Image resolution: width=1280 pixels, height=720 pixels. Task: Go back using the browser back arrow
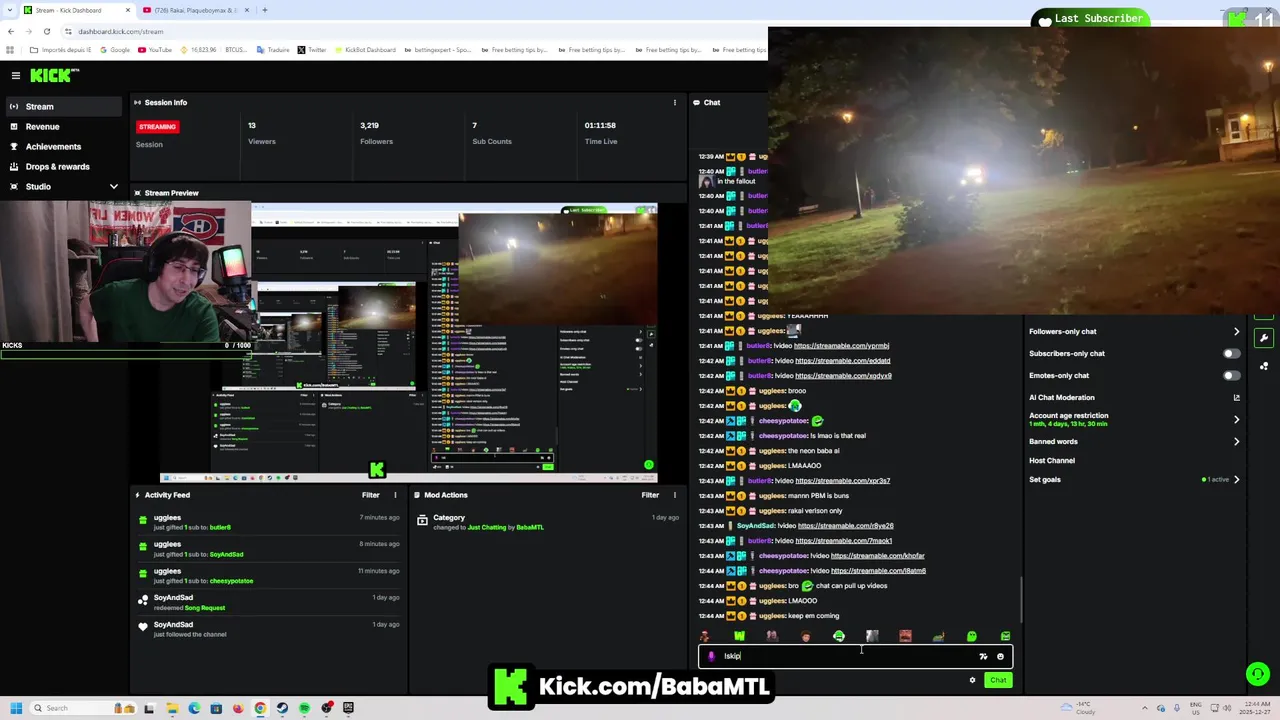[x=11, y=31]
